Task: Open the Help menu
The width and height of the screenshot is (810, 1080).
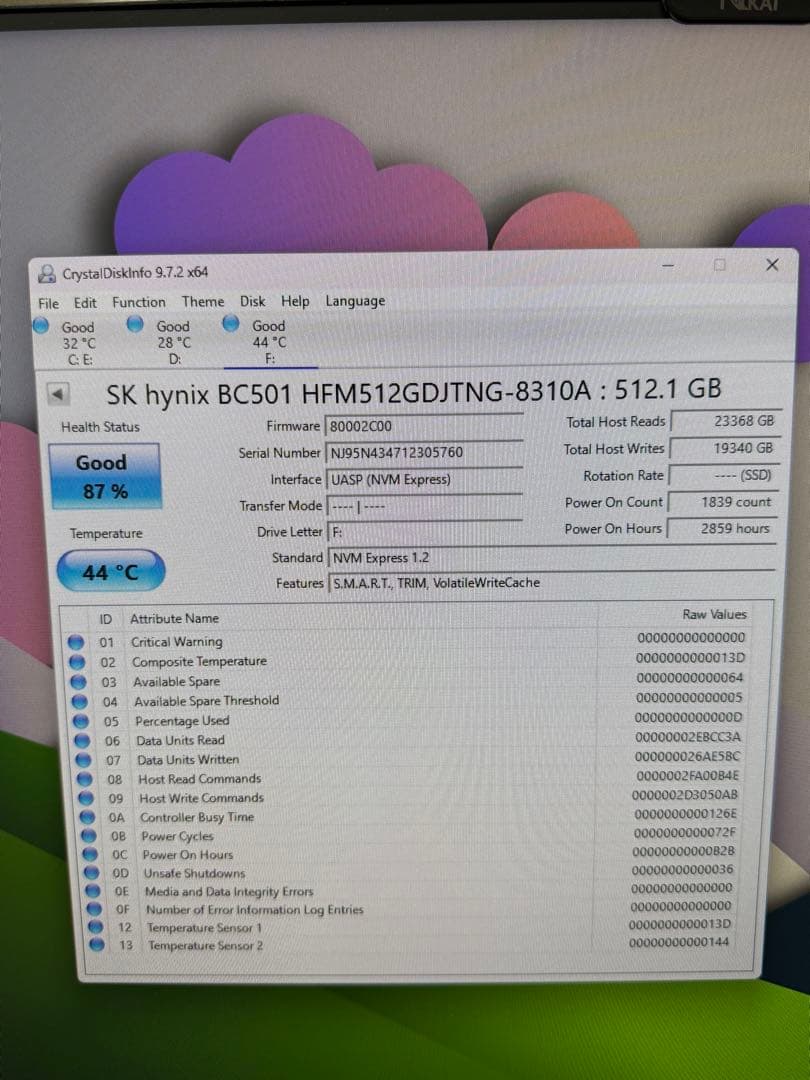Action: click(295, 301)
